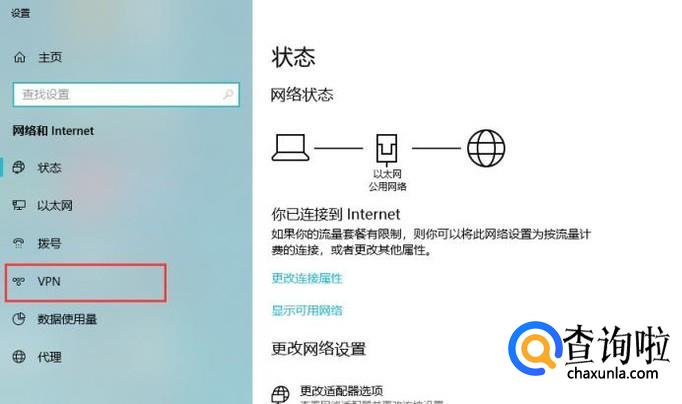Click the Home house icon
This screenshot has width=682, height=404.
pos(20,57)
